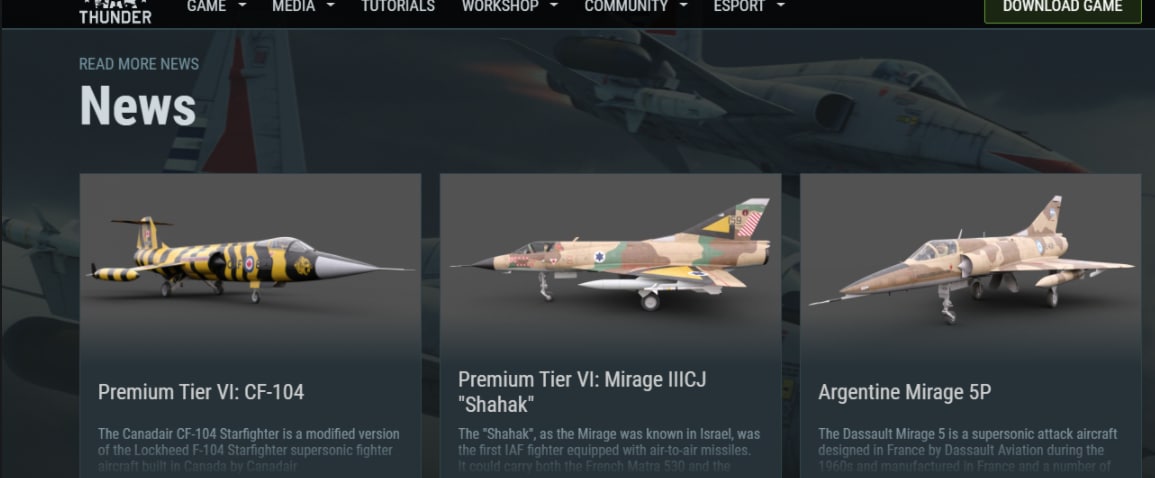
Task: Open the ESPORT menu
Action: click(x=740, y=7)
